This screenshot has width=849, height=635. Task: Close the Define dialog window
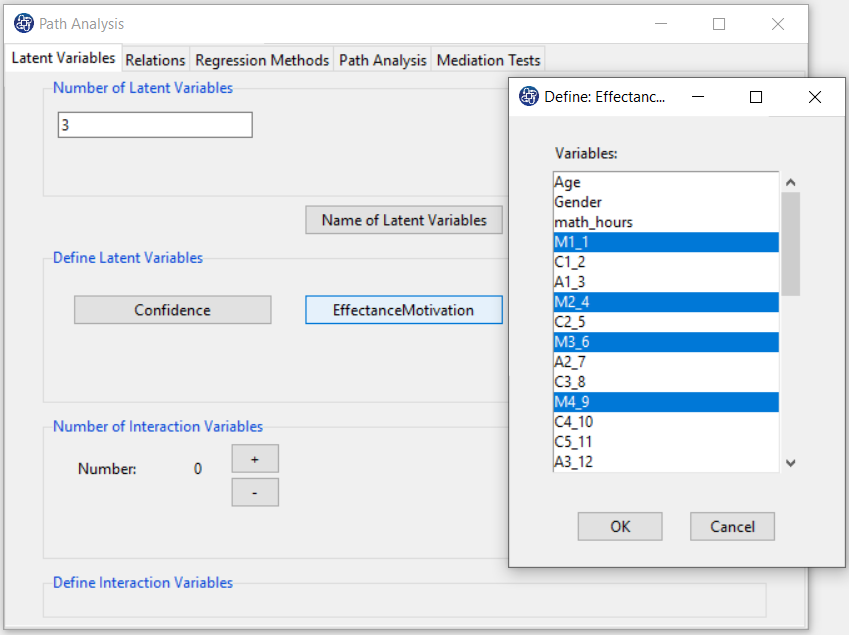814,97
